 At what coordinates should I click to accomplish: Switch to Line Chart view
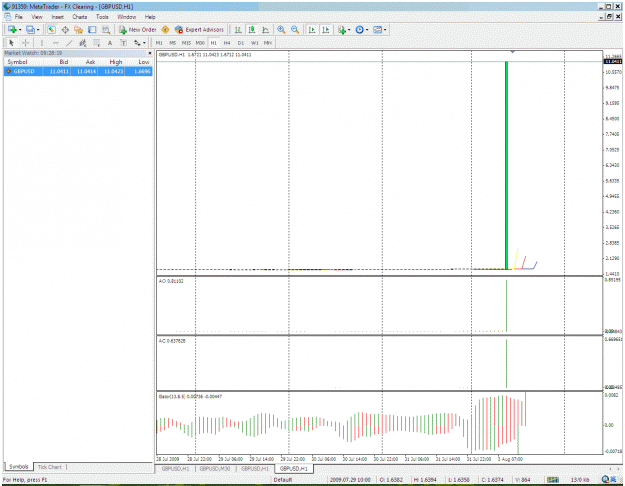click(x=265, y=30)
